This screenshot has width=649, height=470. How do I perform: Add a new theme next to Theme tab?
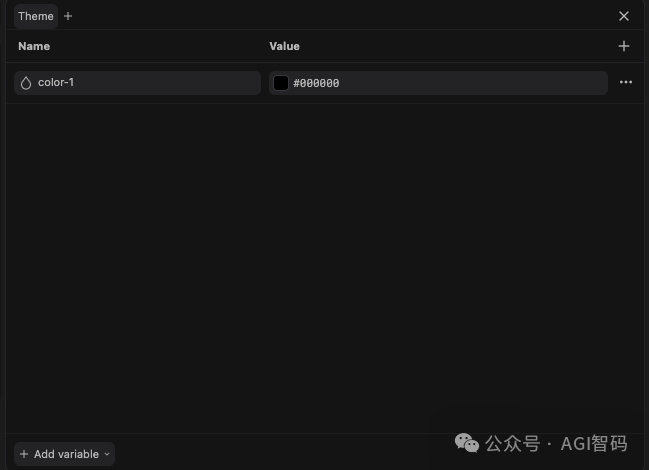[68, 16]
